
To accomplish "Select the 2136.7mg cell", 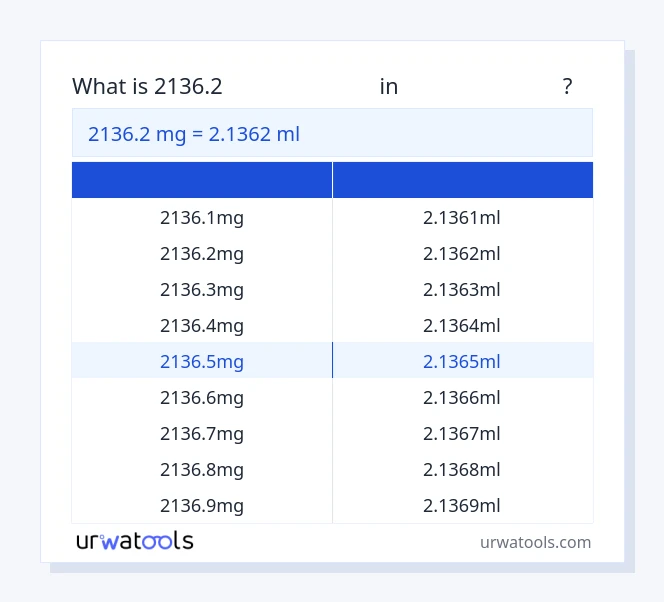I will point(202,434).
